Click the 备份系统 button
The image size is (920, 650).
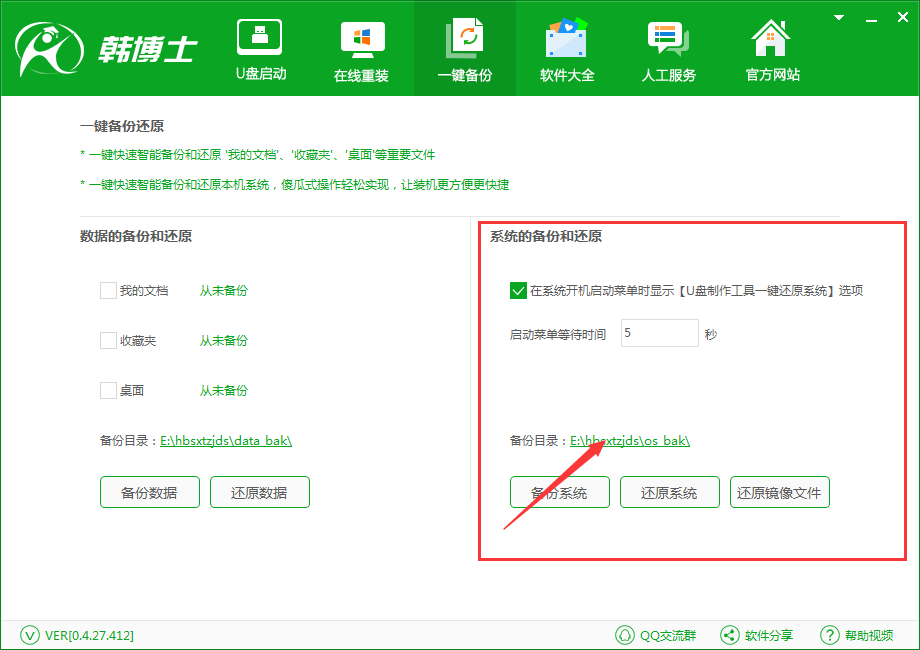tap(559, 491)
